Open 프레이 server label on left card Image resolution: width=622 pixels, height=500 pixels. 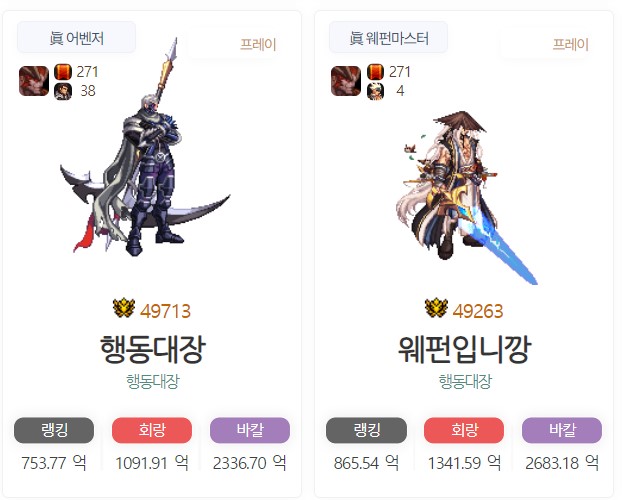258,44
